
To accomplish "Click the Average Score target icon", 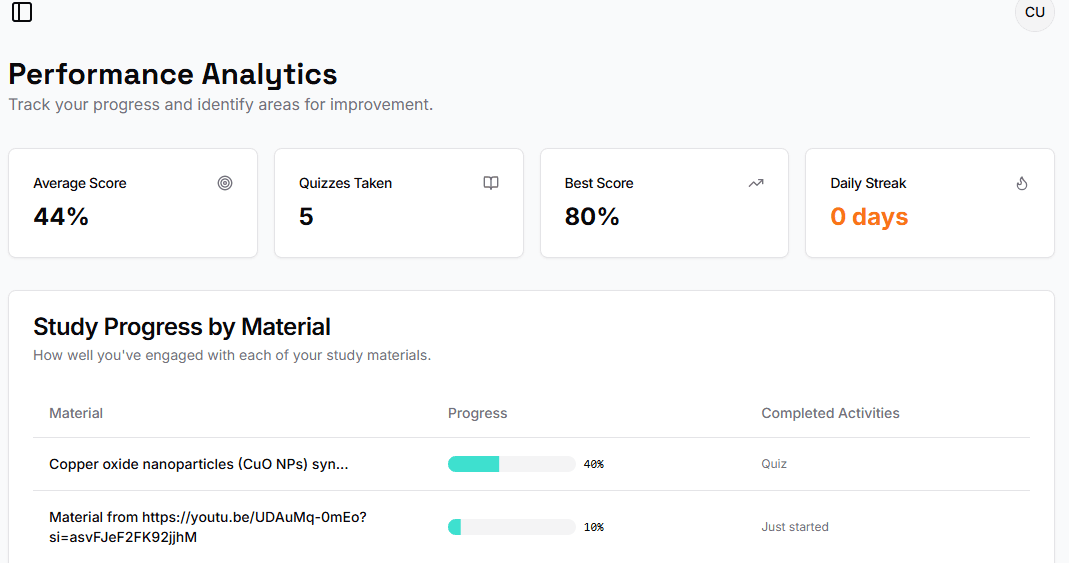I will (225, 183).
